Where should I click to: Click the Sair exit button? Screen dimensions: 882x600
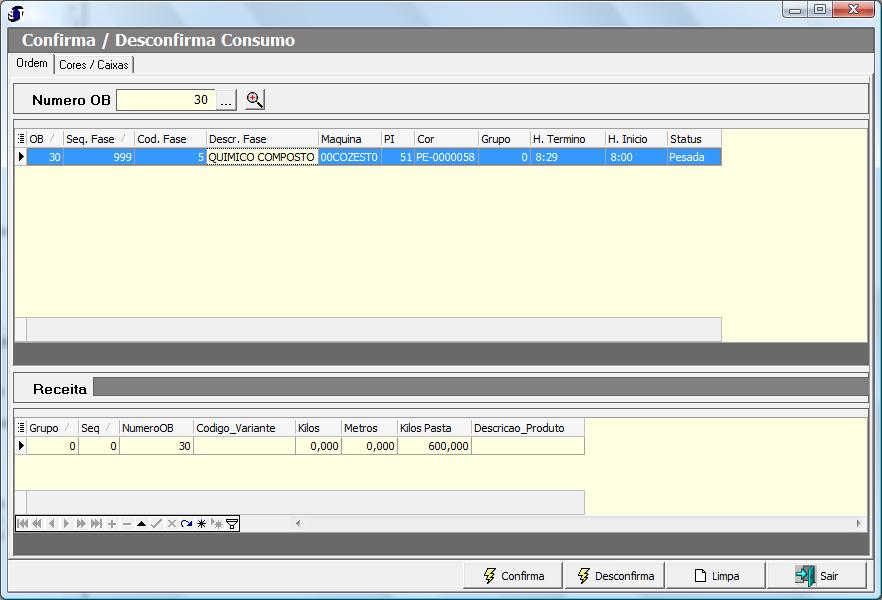[817, 576]
